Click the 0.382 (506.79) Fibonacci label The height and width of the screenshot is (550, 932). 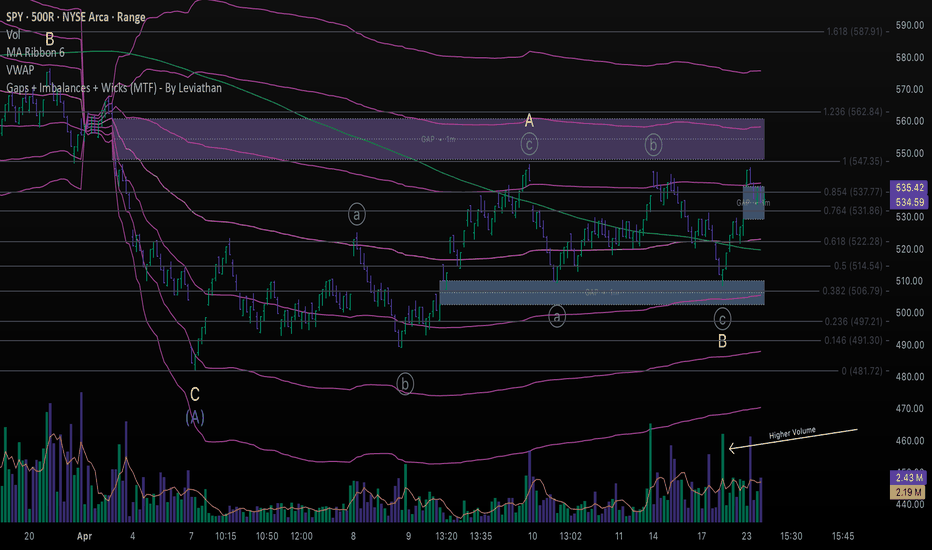(853, 291)
